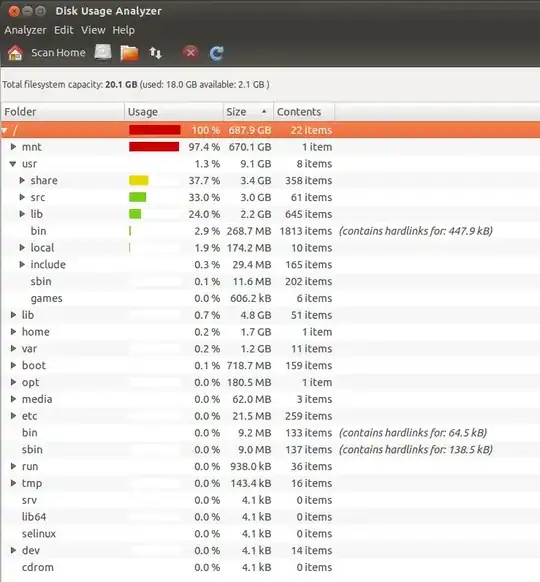
Task: Click the Scan Remote Folder arrows icon
Action: (156, 53)
